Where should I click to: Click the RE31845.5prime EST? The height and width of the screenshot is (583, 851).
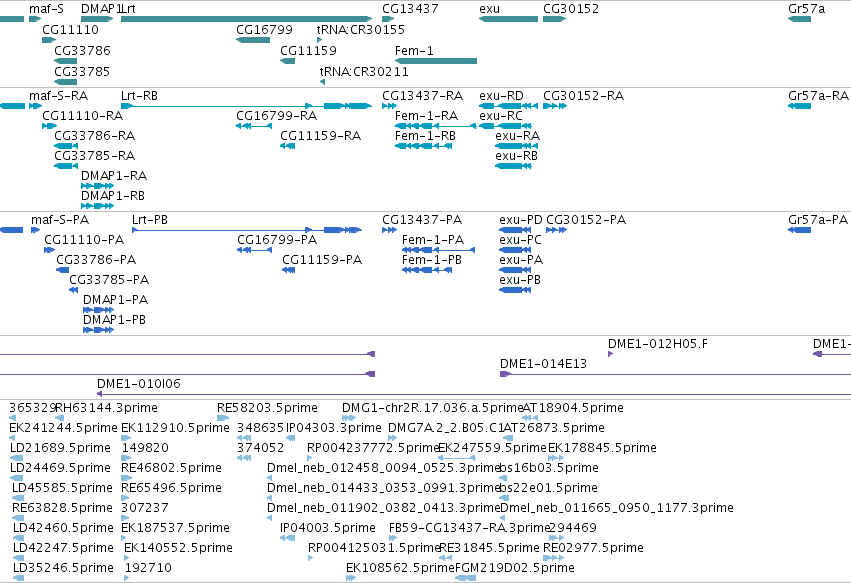pyautogui.click(x=446, y=558)
